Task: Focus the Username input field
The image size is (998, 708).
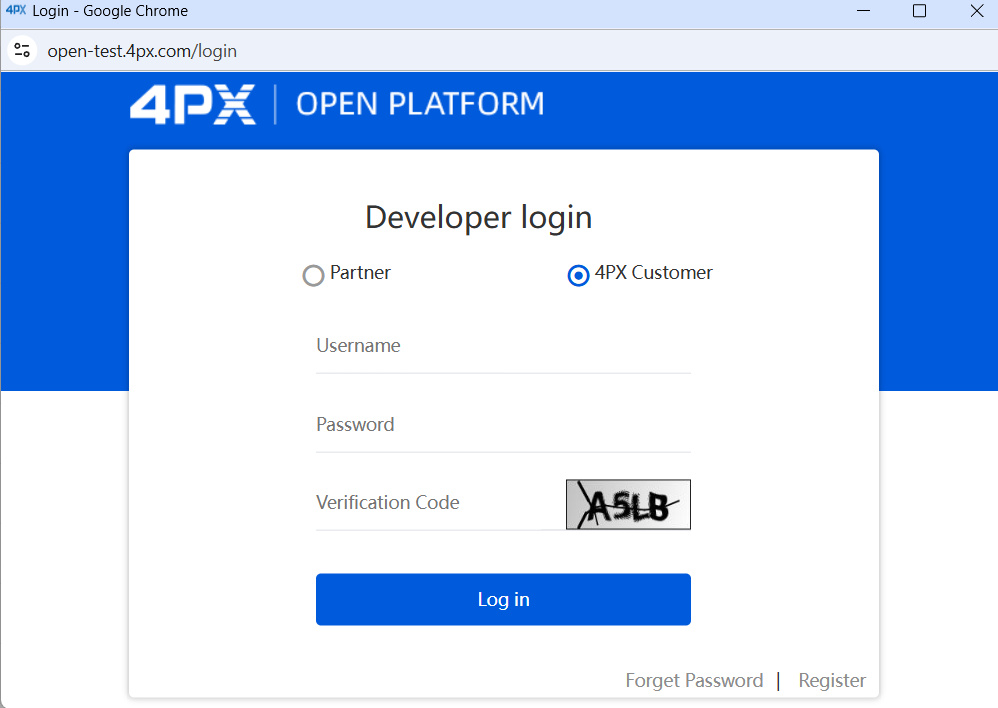Action: tap(503, 346)
